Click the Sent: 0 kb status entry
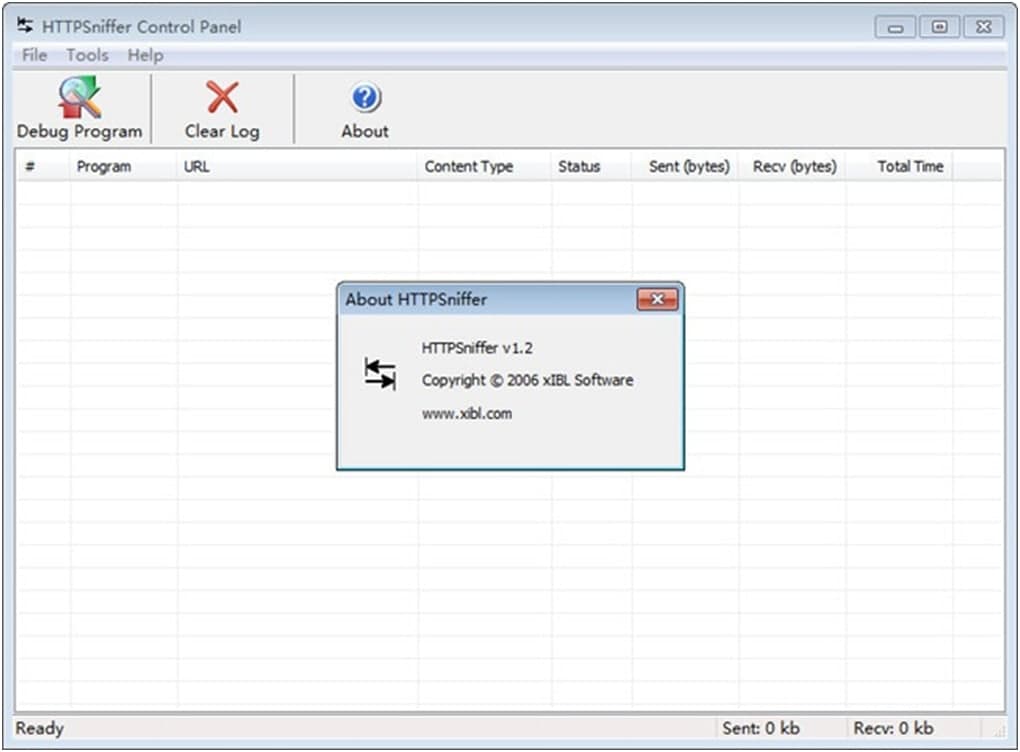 coord(760,729)
